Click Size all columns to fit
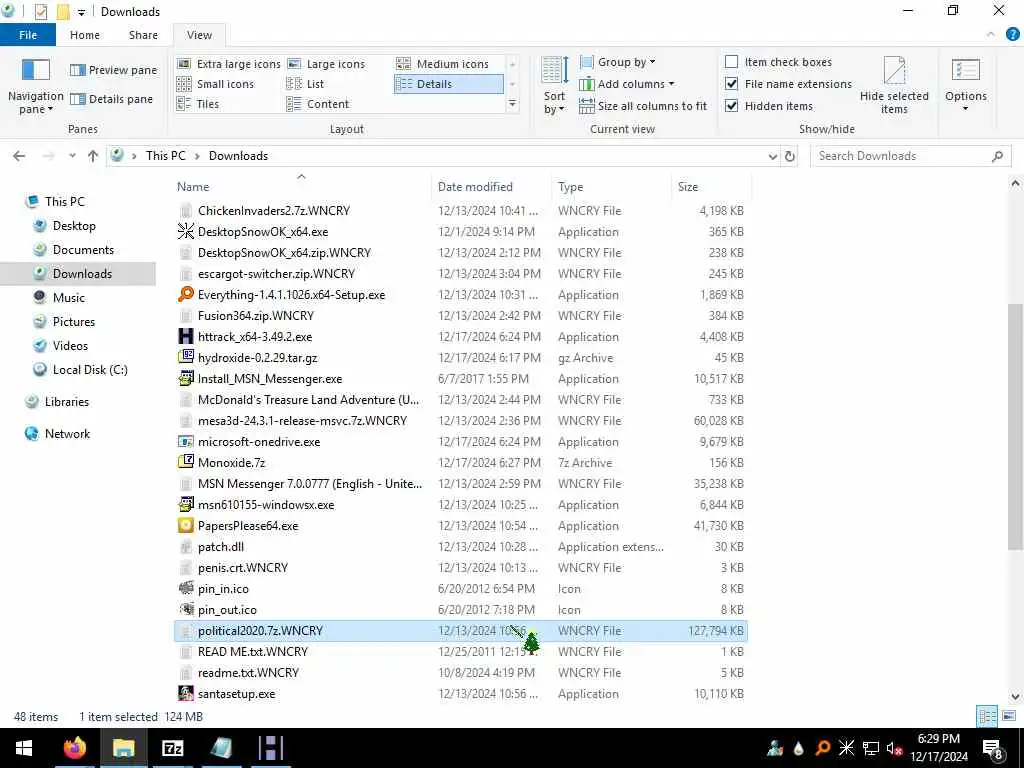This screenshot has width=1024, height=768. pos(643,106)
